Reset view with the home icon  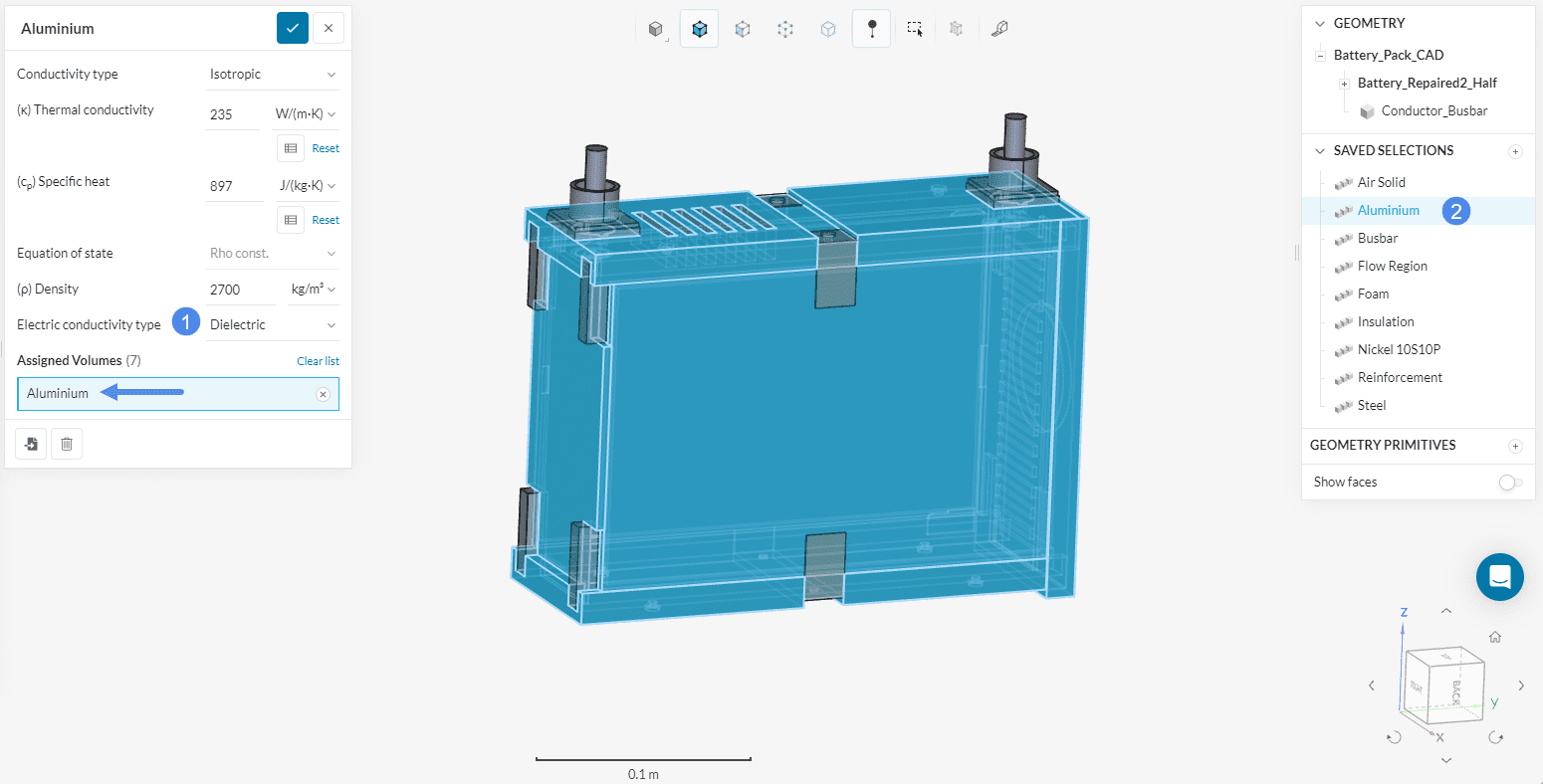click(1494, 638)
